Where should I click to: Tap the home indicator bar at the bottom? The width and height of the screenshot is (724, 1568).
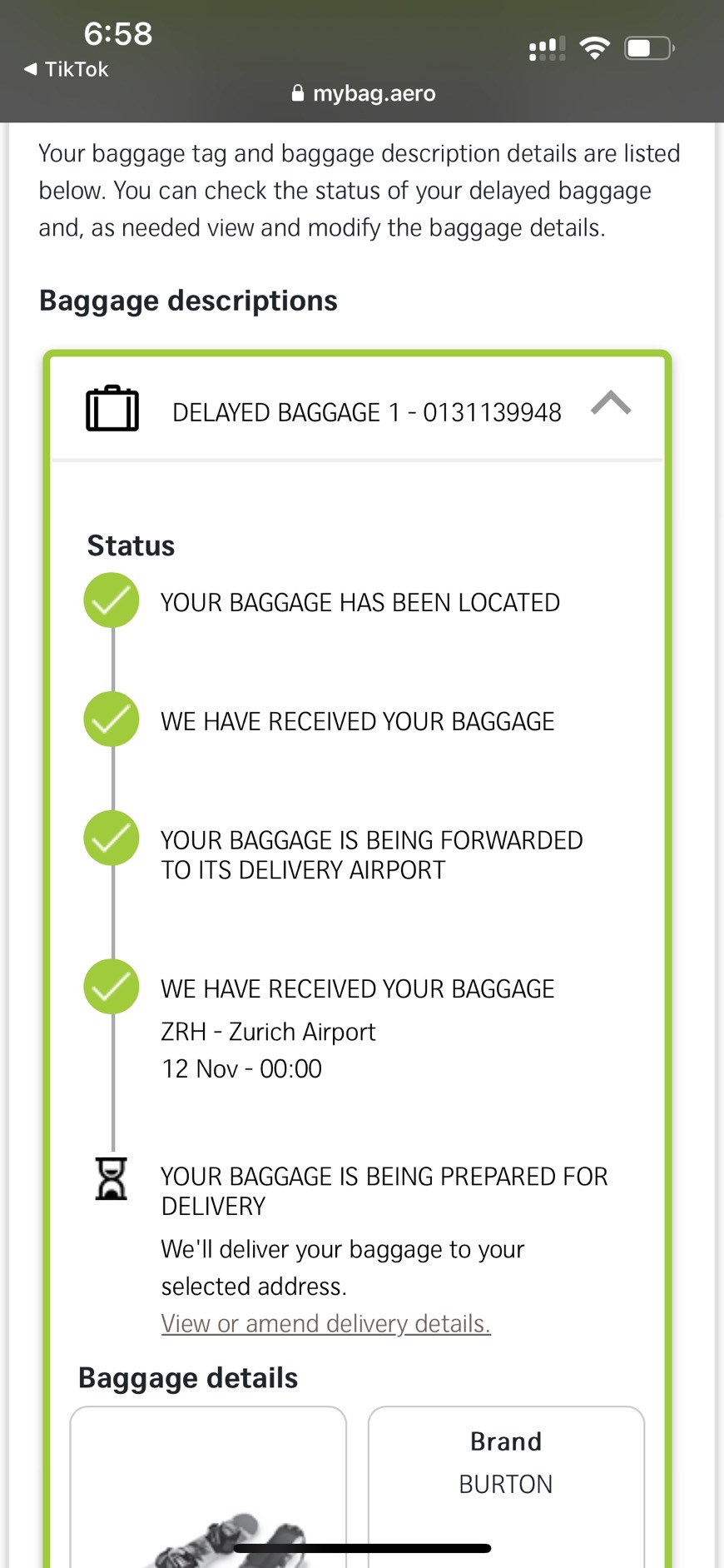pos(362,1549)
